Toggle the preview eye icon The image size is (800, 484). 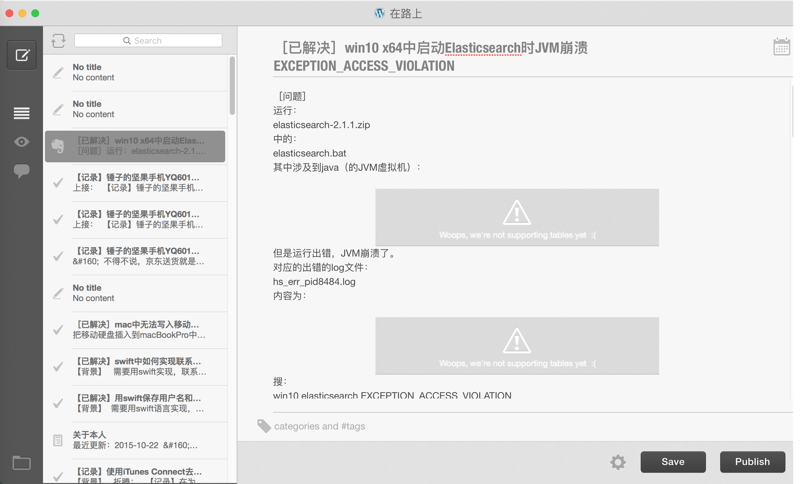coord(21,142)
